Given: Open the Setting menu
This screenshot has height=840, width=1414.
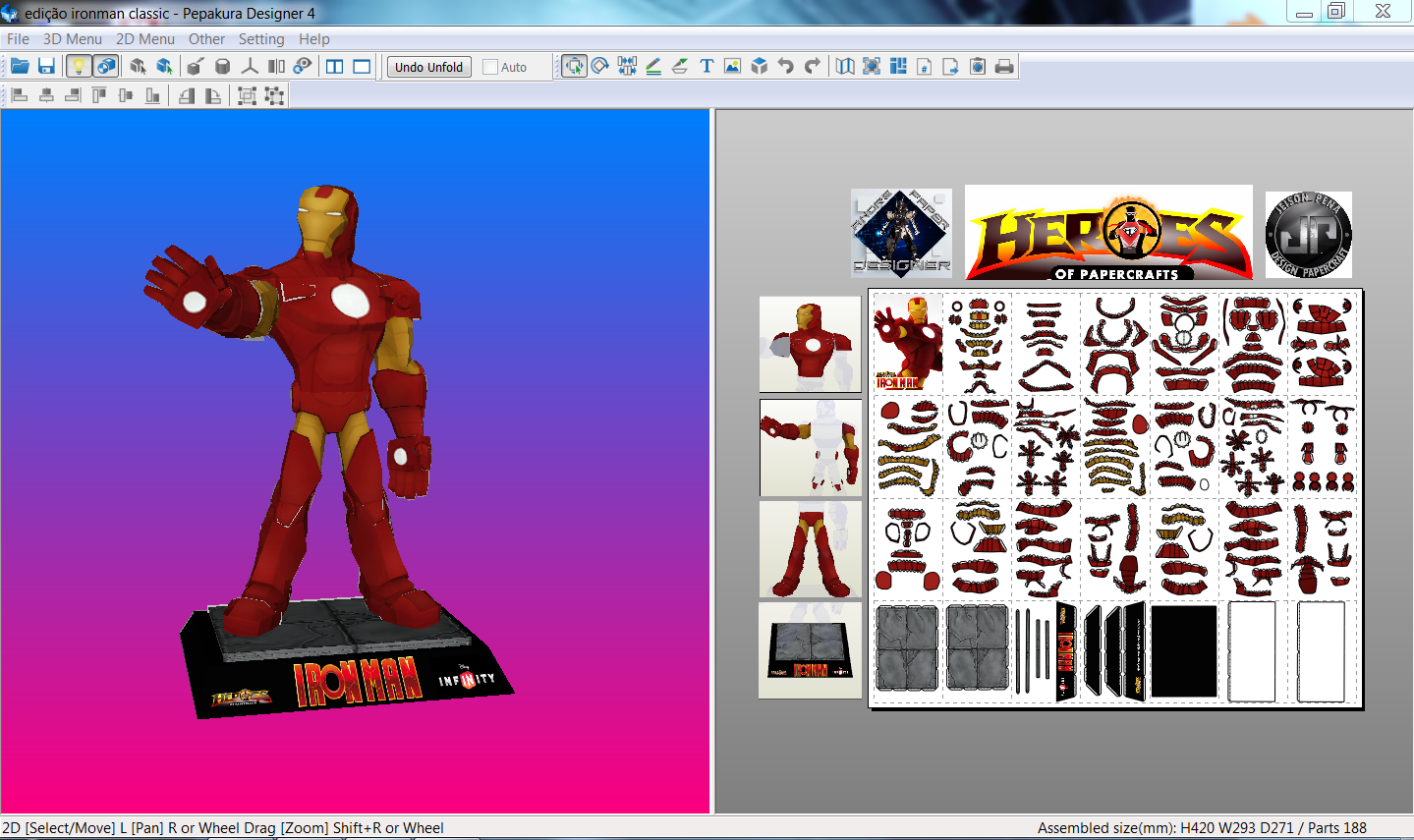Looking at the screenshot, I should pos(261,39).
